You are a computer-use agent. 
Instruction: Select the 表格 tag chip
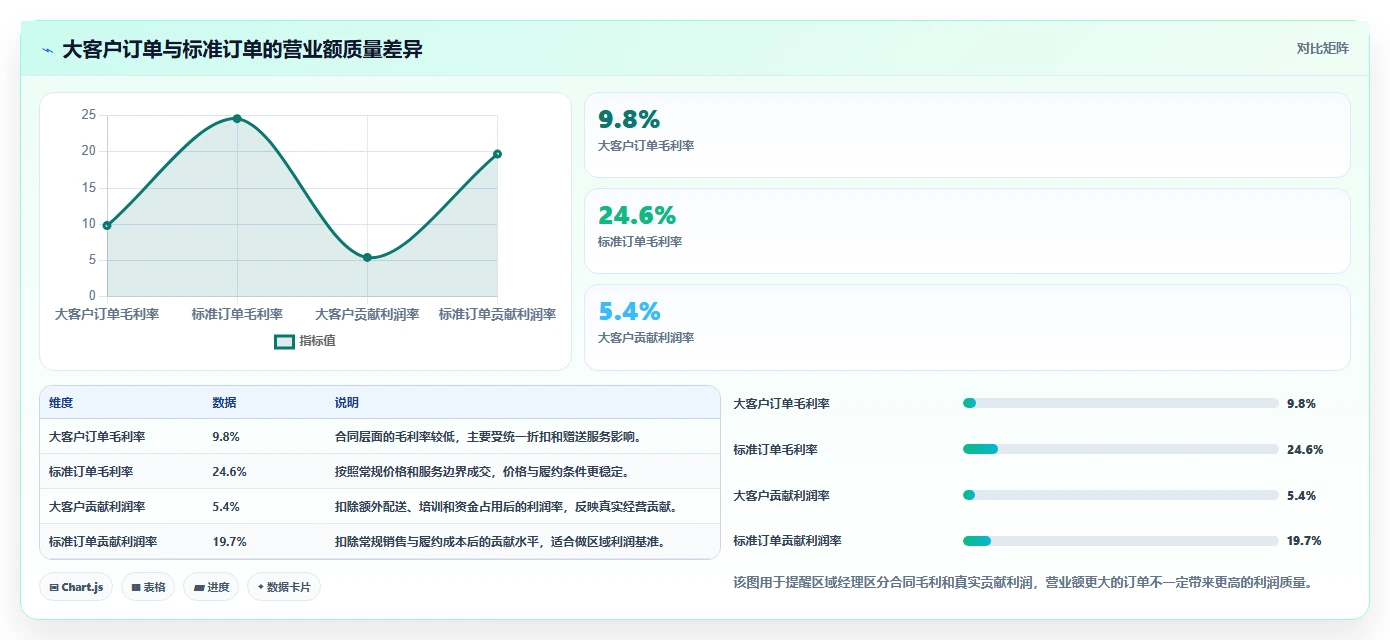click(148, 587)
